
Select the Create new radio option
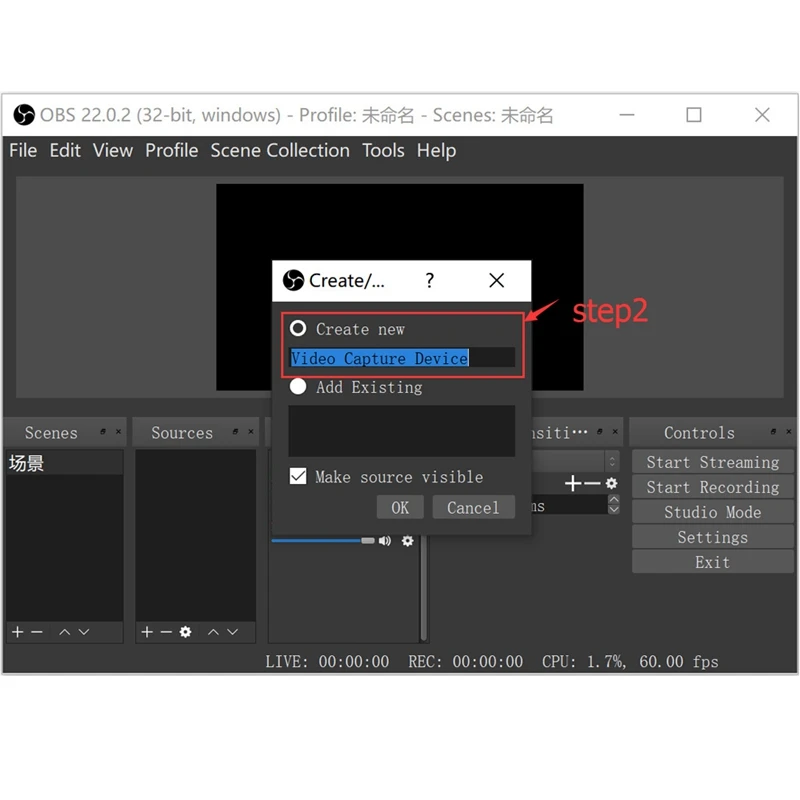click(298, 328)
